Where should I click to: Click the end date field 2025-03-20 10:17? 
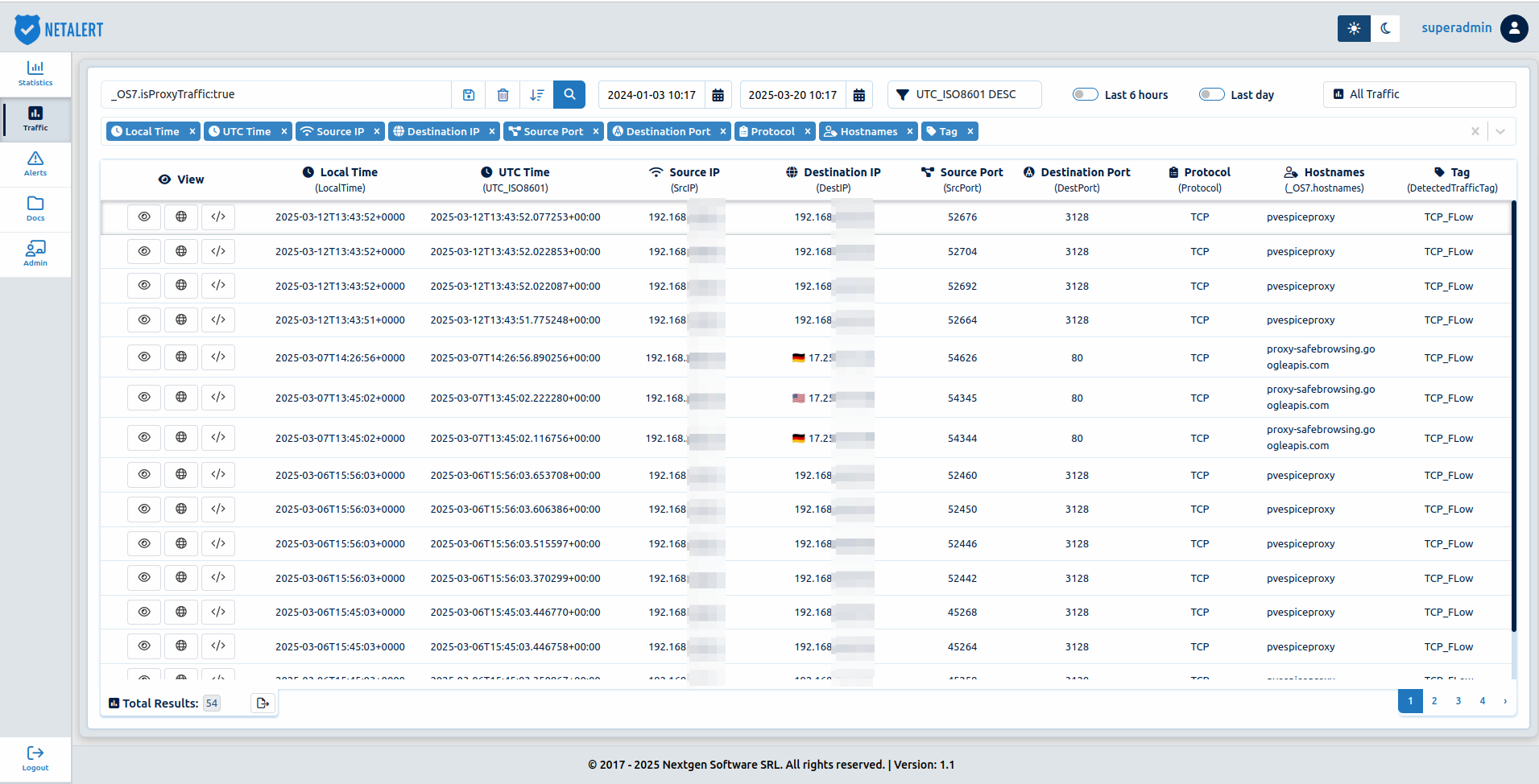click(x=792, y=95)
